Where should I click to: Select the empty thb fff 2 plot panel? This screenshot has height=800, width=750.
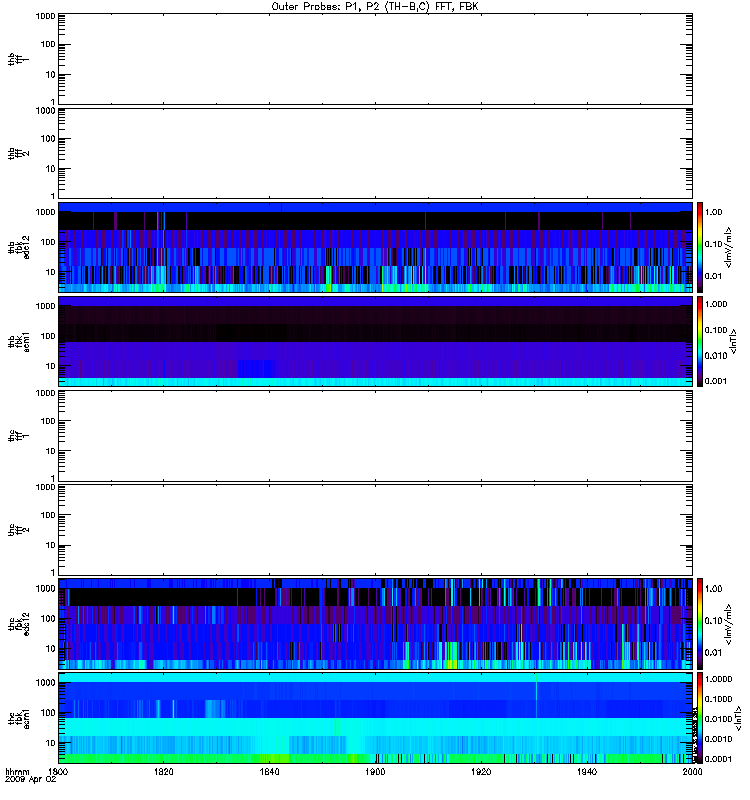pos(375,153)
